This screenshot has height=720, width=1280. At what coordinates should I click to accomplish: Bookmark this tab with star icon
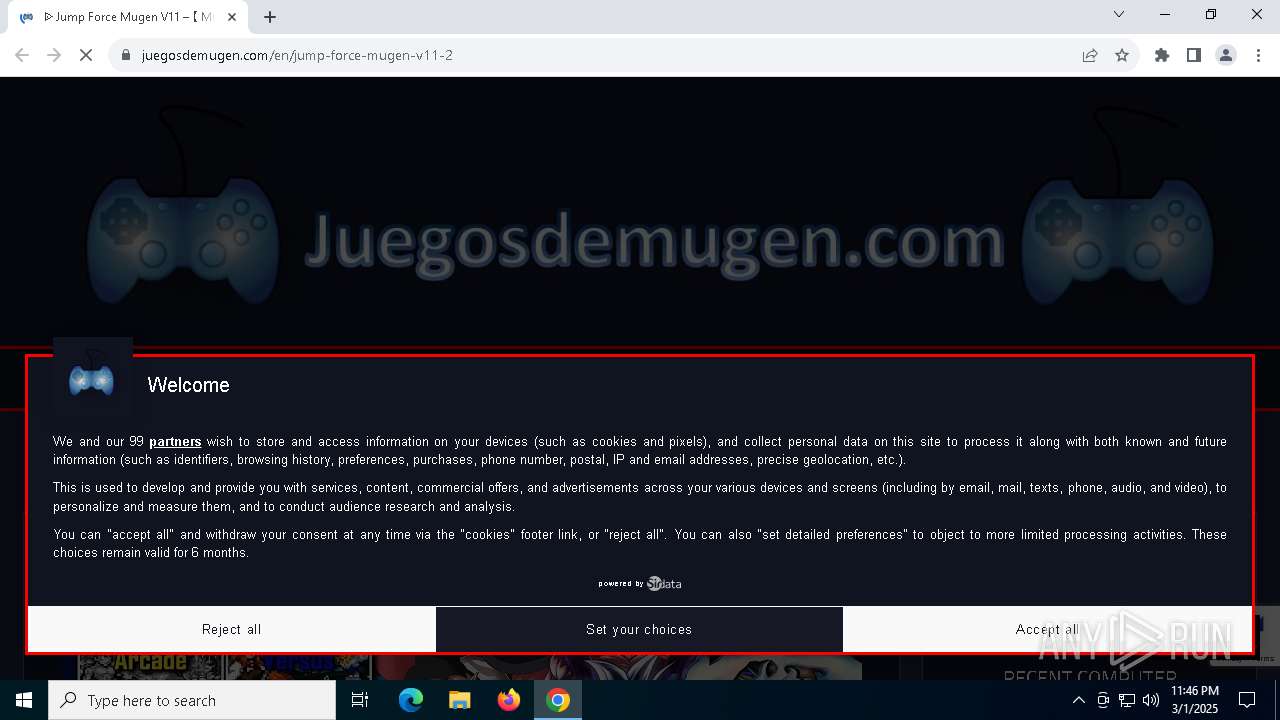point(1122,55)
